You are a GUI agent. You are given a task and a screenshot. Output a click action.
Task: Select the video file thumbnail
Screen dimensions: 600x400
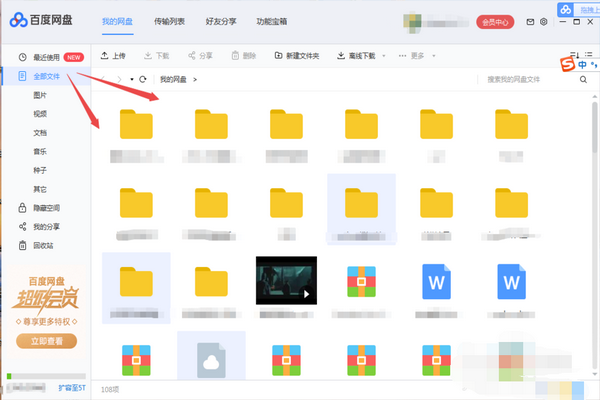[286, 281]
